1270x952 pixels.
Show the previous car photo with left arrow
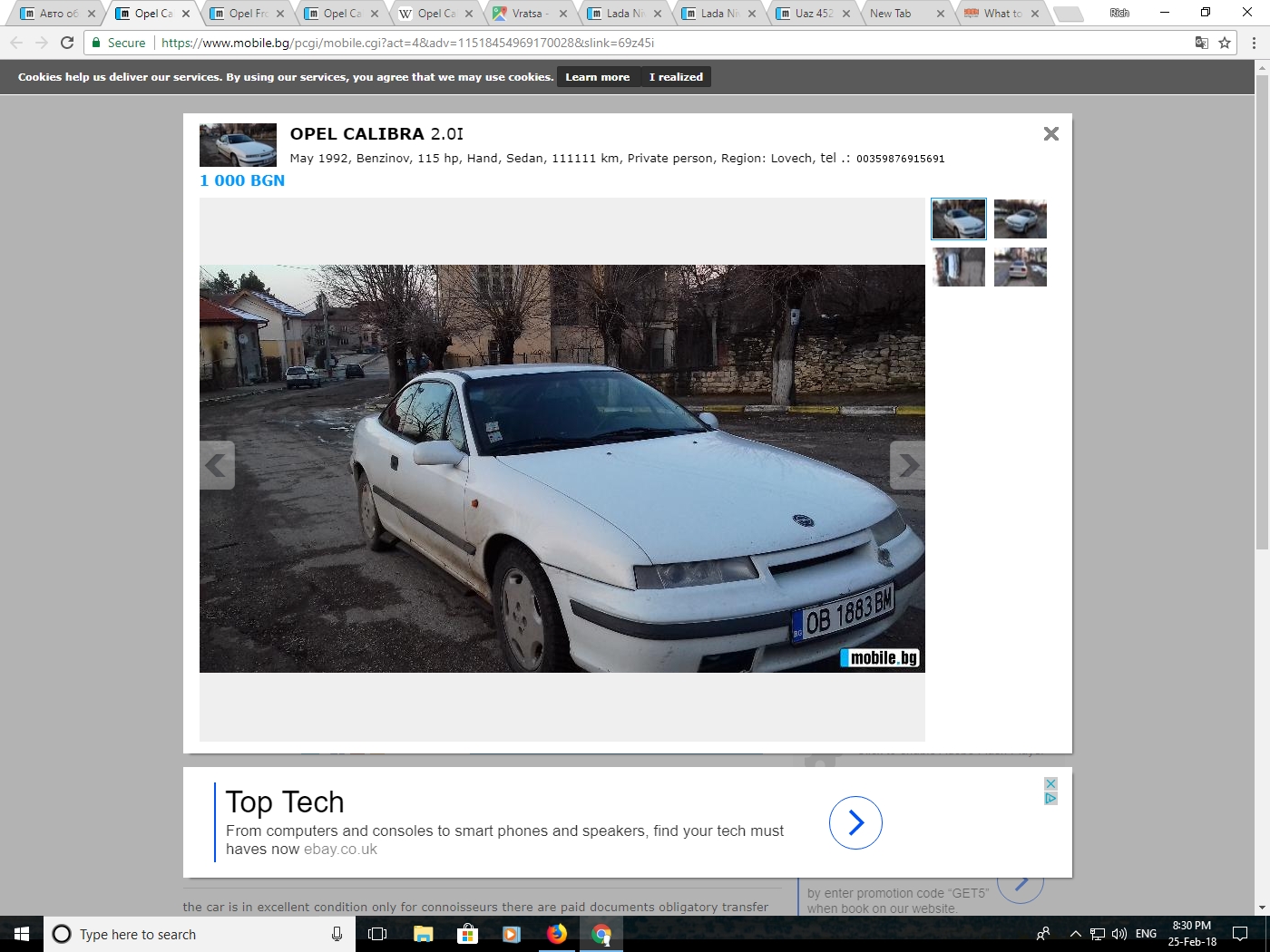pos(217,465)
